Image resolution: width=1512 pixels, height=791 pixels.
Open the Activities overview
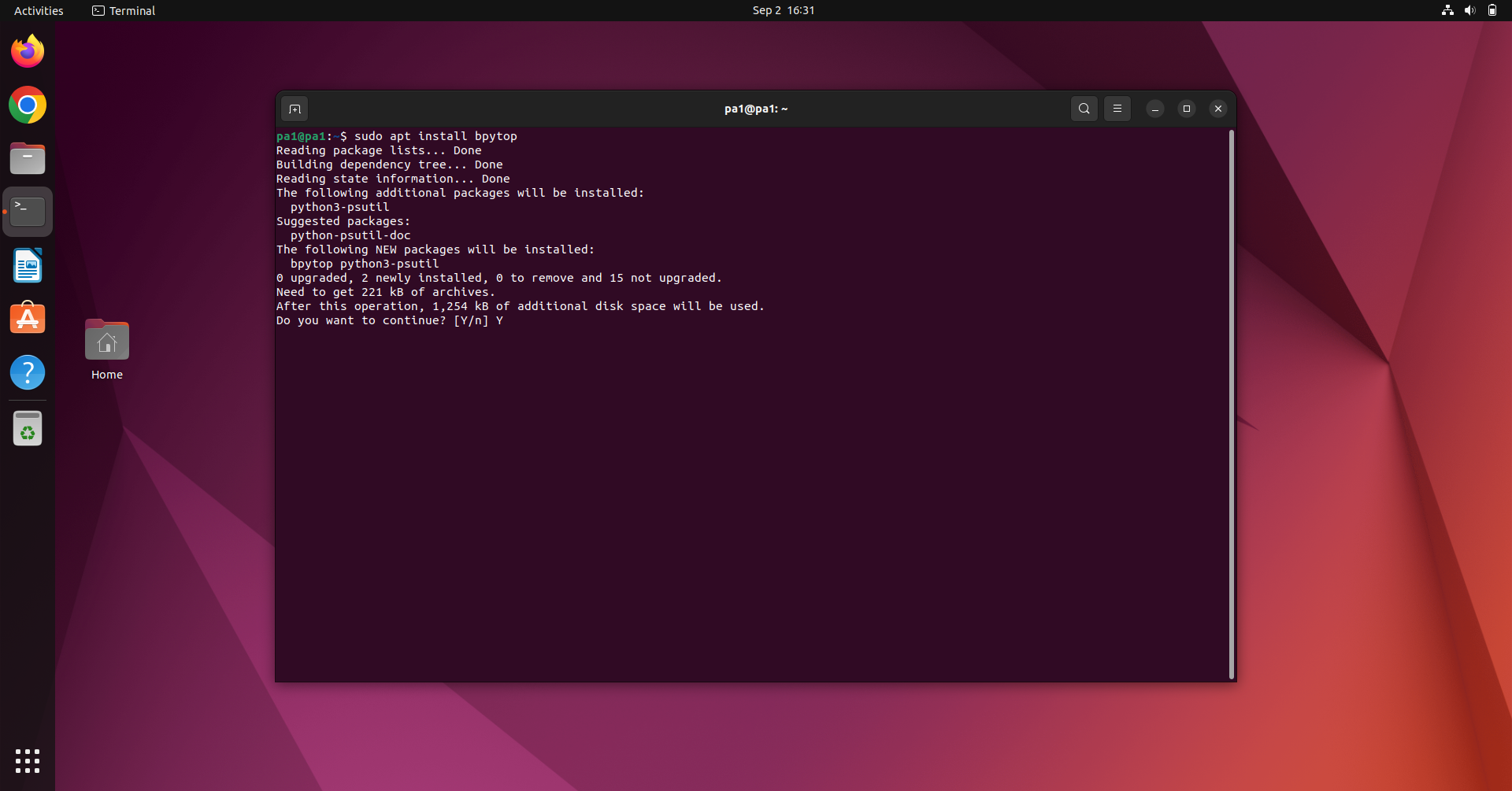pyautogui.click(x=38, y=10)
